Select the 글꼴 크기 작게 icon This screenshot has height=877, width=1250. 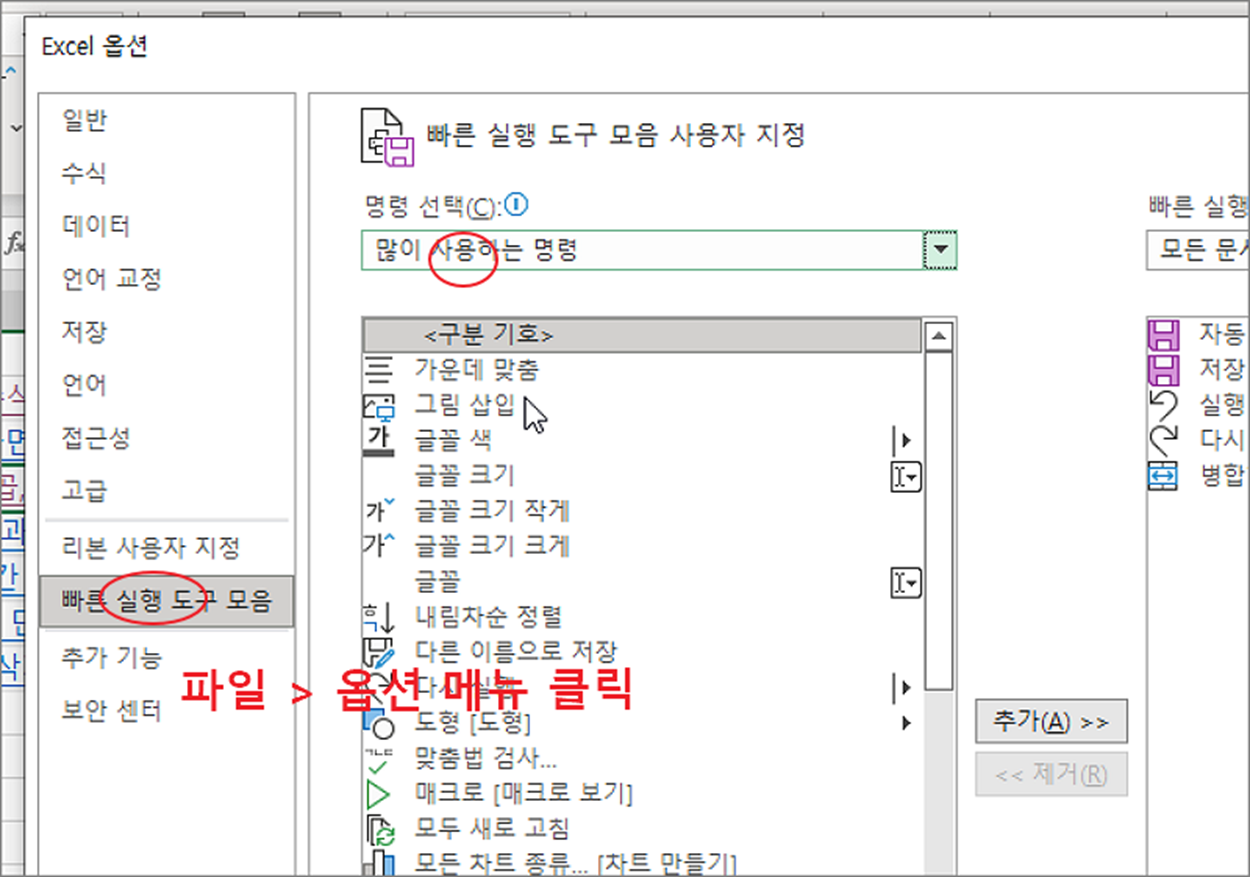[379, 510]
